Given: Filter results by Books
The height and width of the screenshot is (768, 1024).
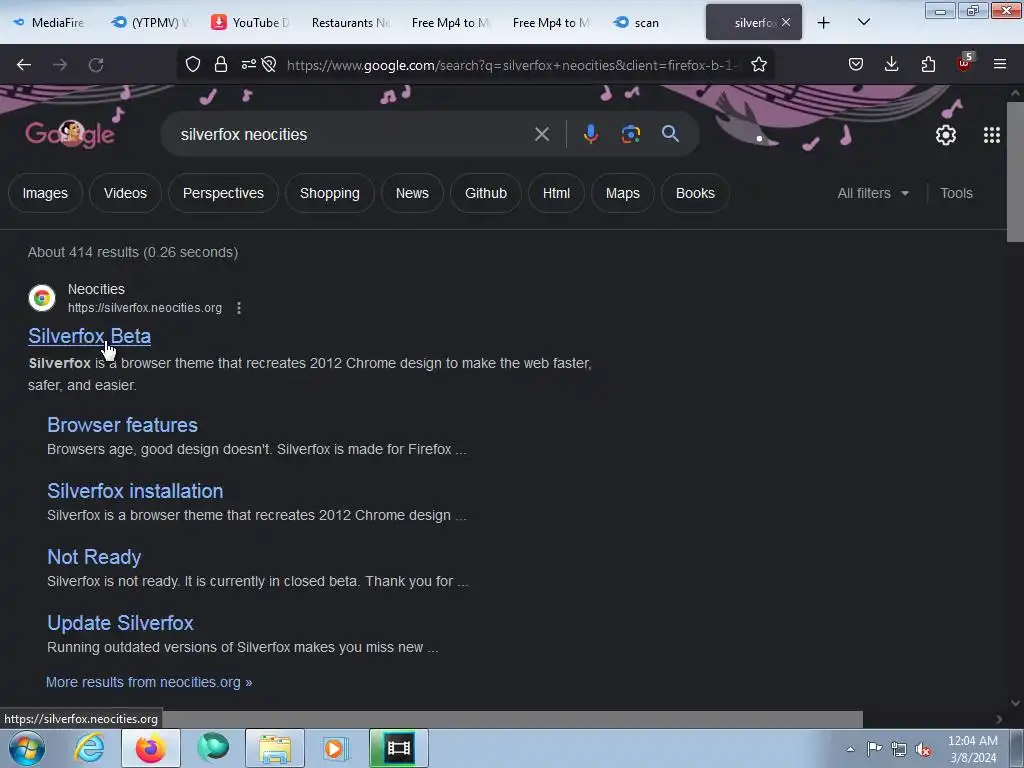Looking at the screenshot, I should 695,193.
